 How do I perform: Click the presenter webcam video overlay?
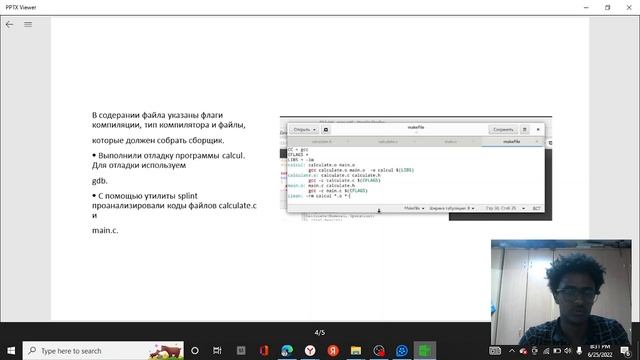pyautogui.click(x=561, y=292)
